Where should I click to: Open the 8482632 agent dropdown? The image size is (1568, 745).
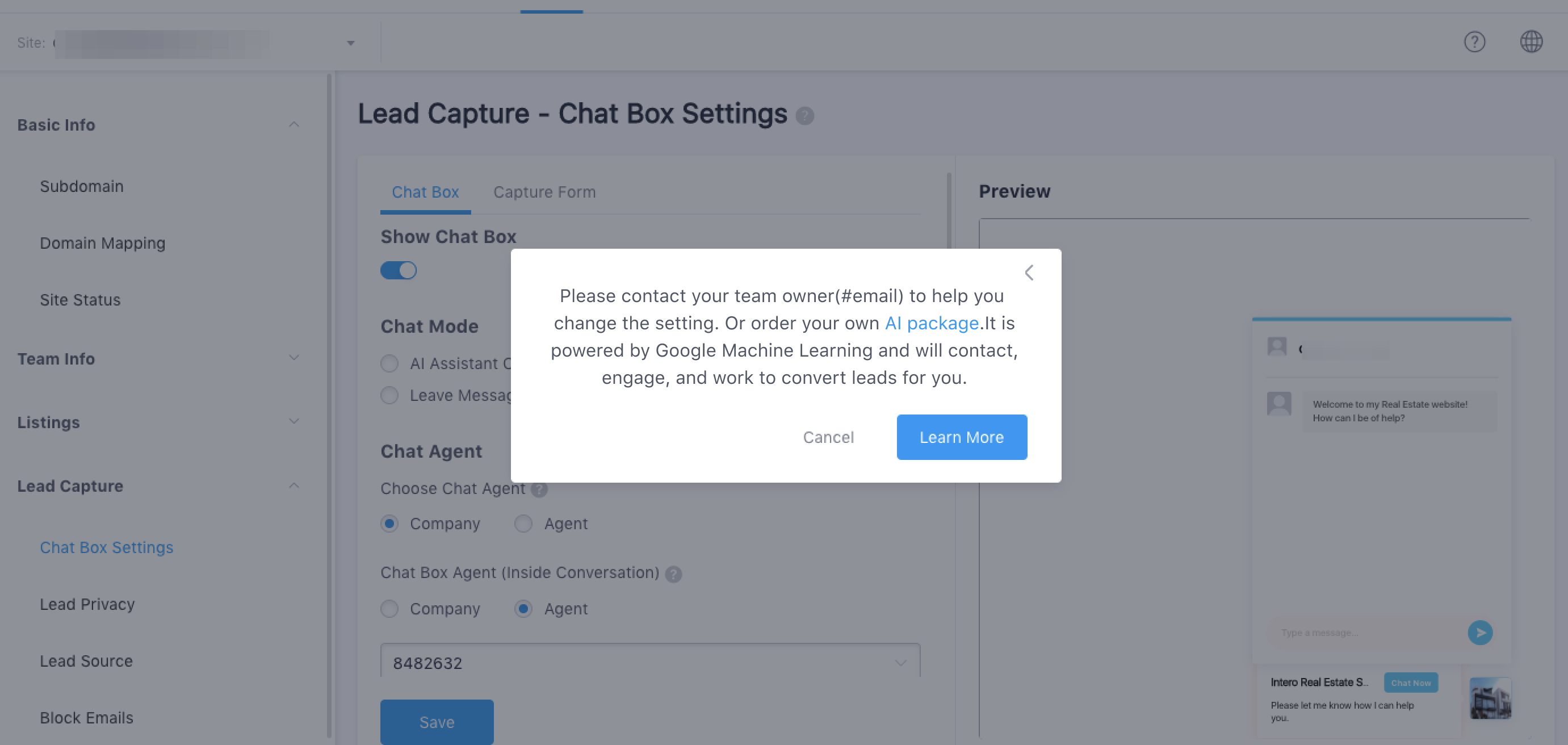click(650, 661)
